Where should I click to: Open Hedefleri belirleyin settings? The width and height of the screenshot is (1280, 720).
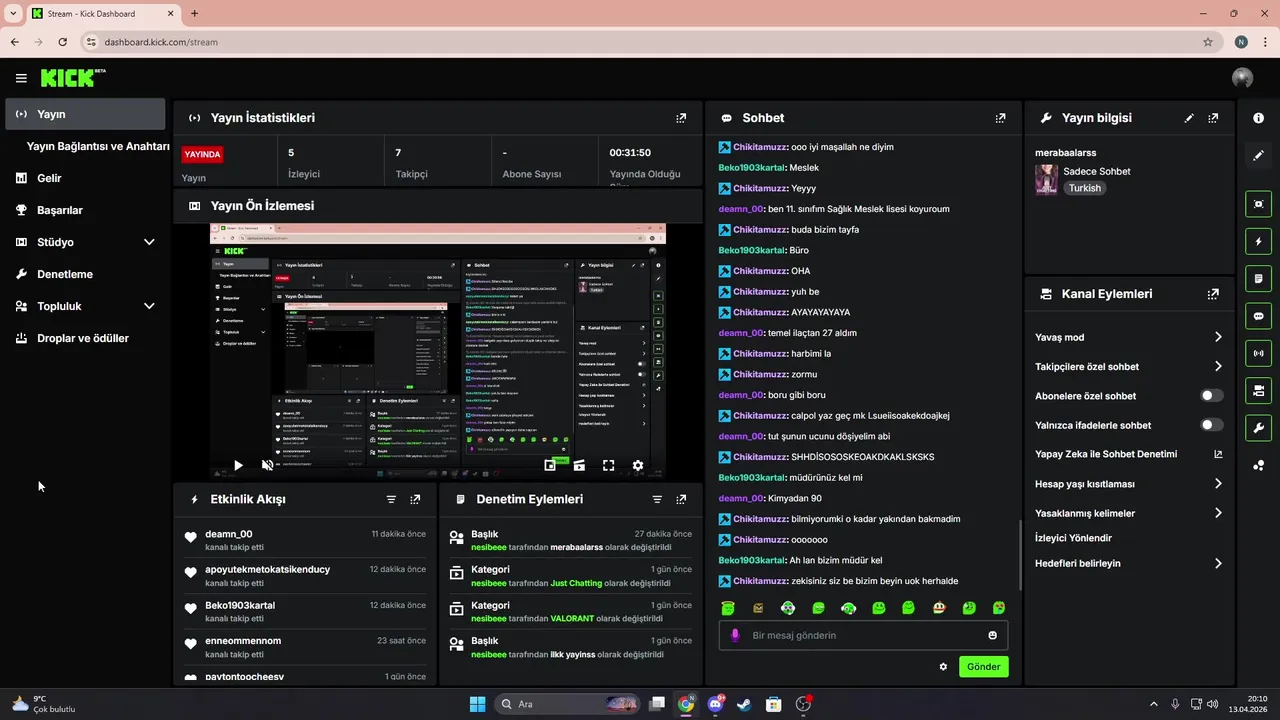click(1128, 563)
